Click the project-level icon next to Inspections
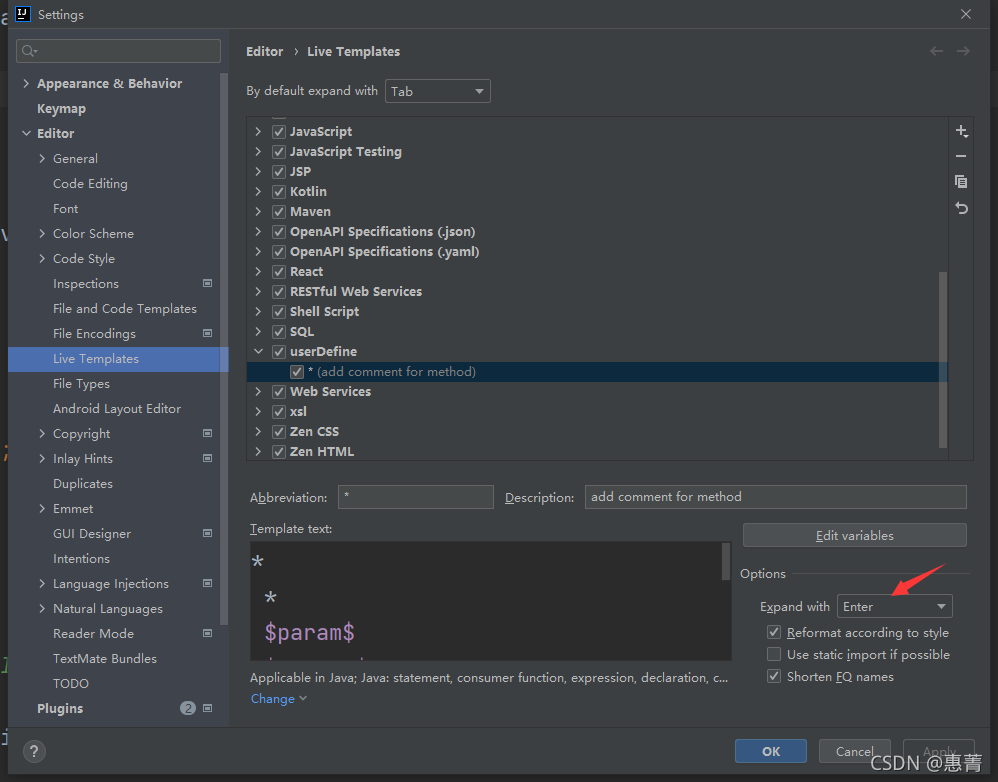 click(x=207, y=283)
